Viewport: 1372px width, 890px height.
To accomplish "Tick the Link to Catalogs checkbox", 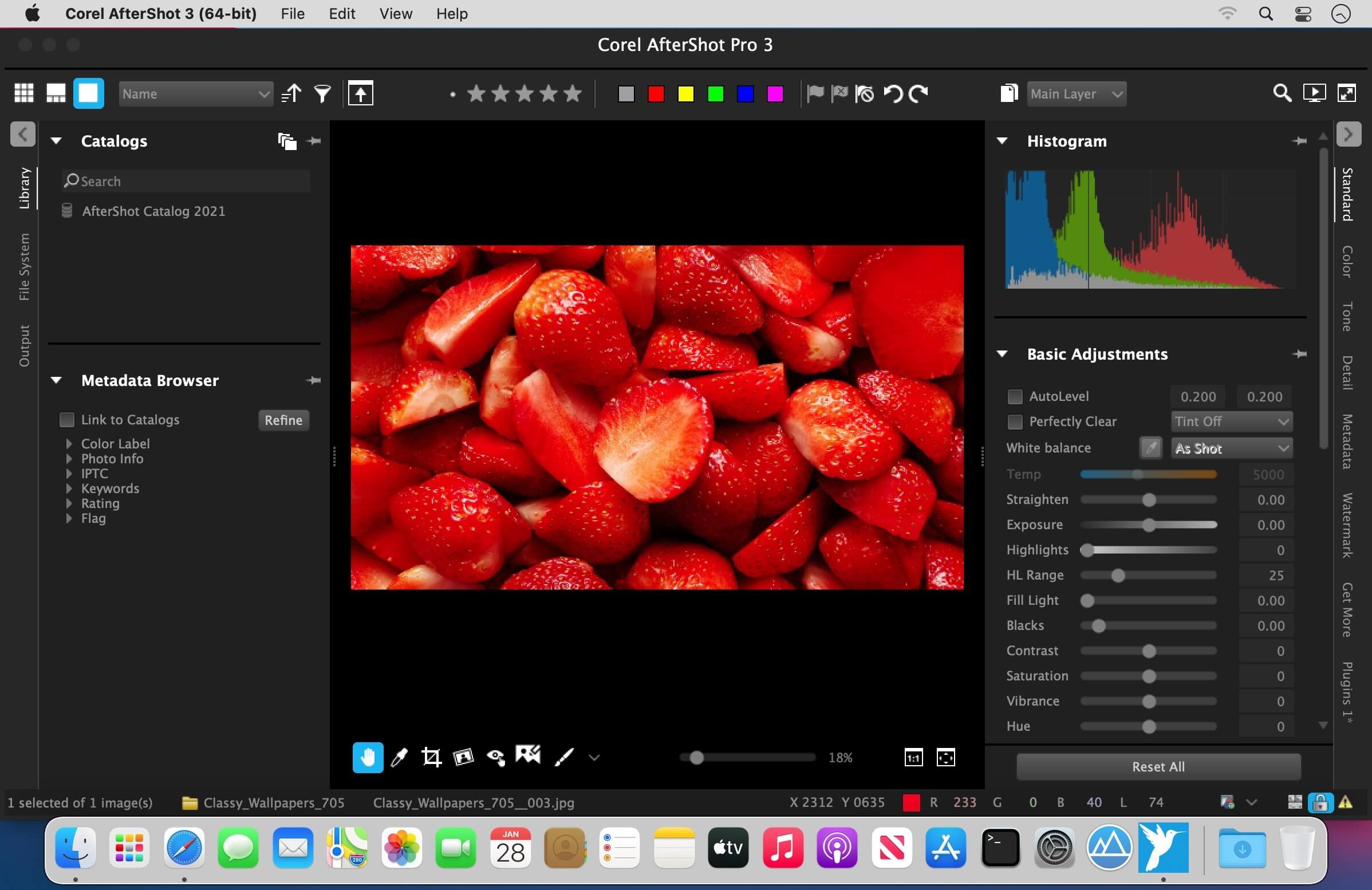I will click(67, 420).
